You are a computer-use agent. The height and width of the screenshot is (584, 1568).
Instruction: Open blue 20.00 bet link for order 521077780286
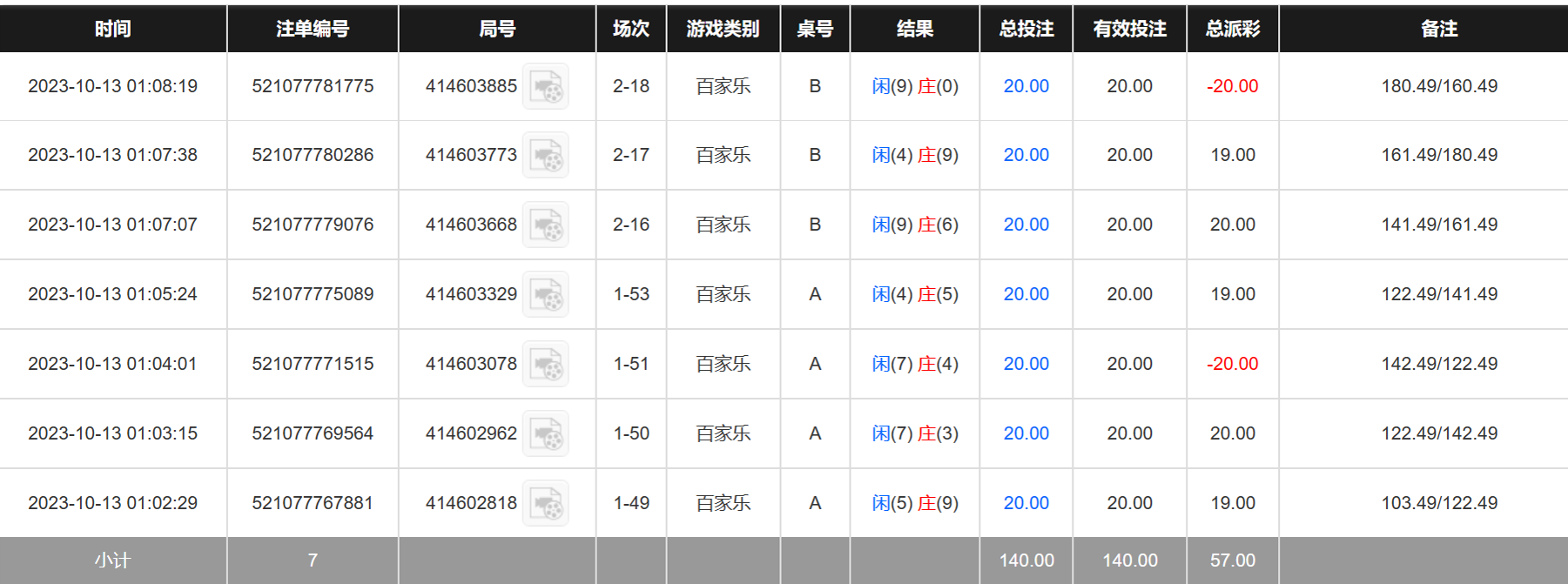click(x=1026, y=155)
